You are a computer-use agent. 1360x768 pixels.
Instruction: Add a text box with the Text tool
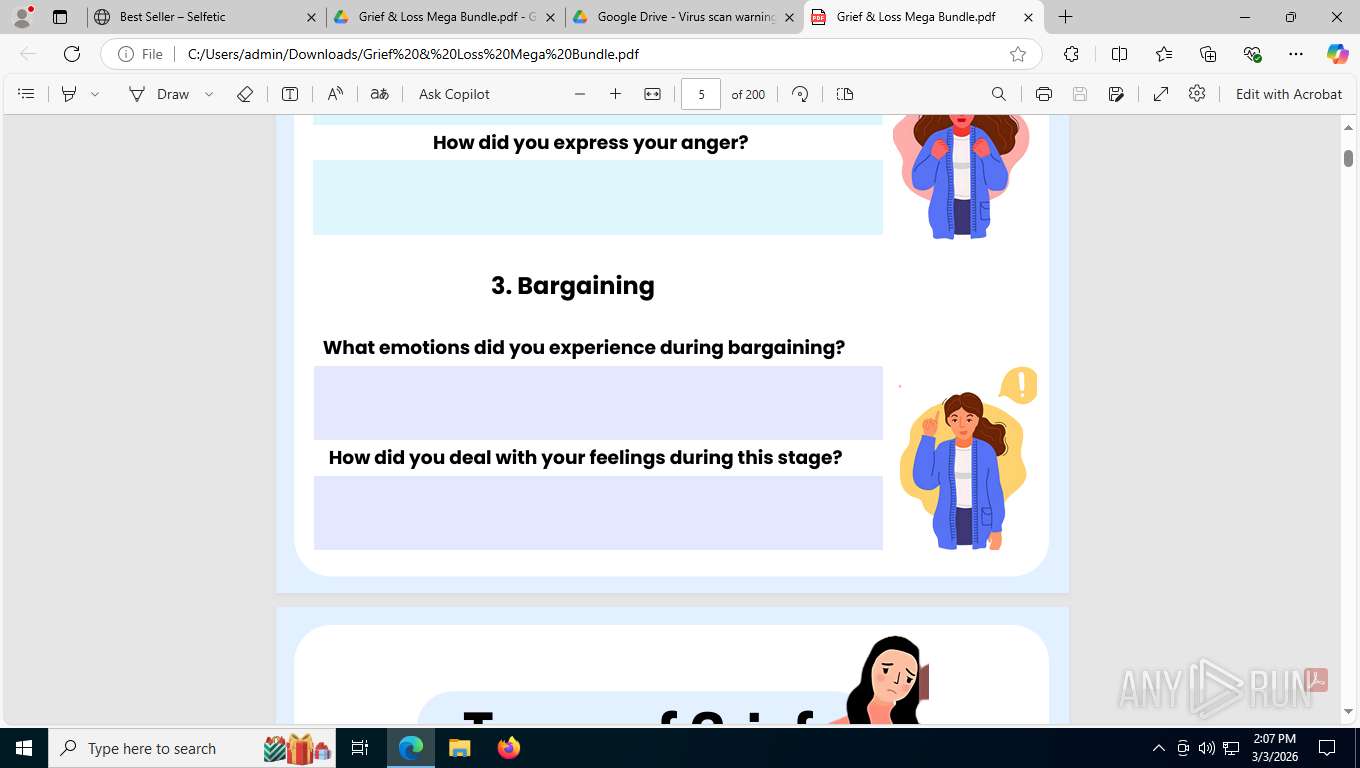point(290,94)
